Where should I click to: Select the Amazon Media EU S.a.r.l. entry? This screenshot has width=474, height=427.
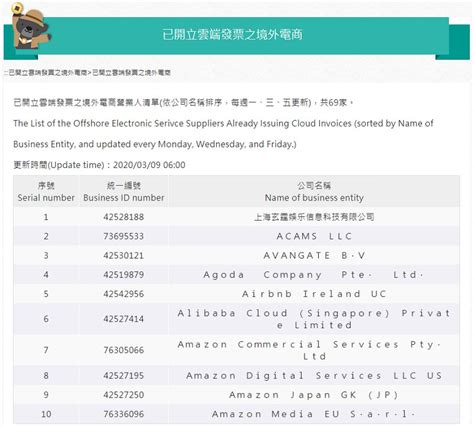[314, 414]
